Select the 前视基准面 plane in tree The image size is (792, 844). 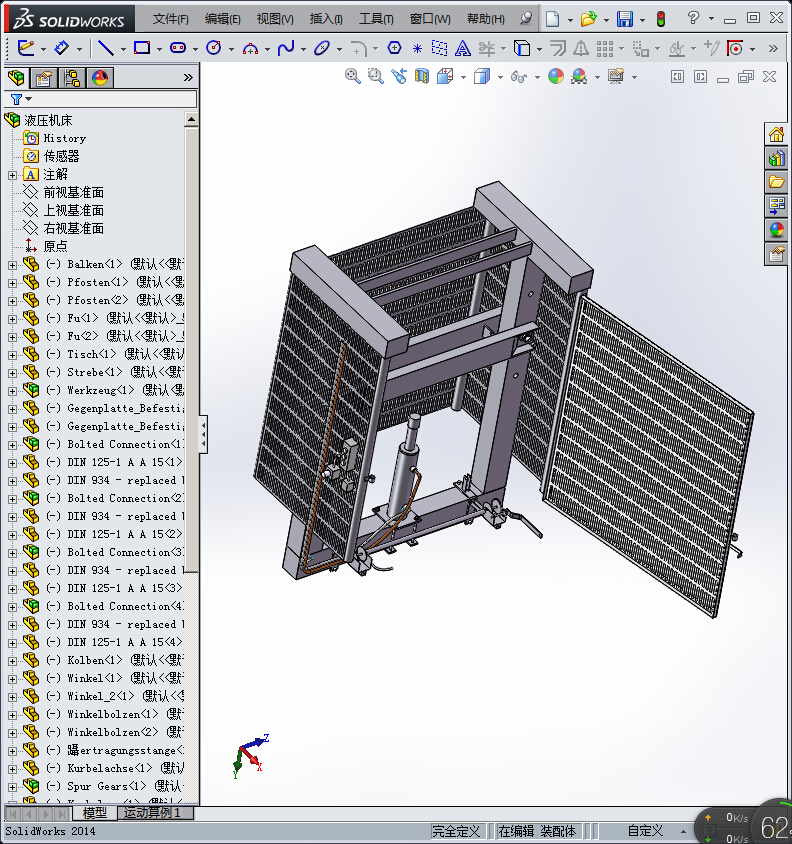(x=73, y=192)
